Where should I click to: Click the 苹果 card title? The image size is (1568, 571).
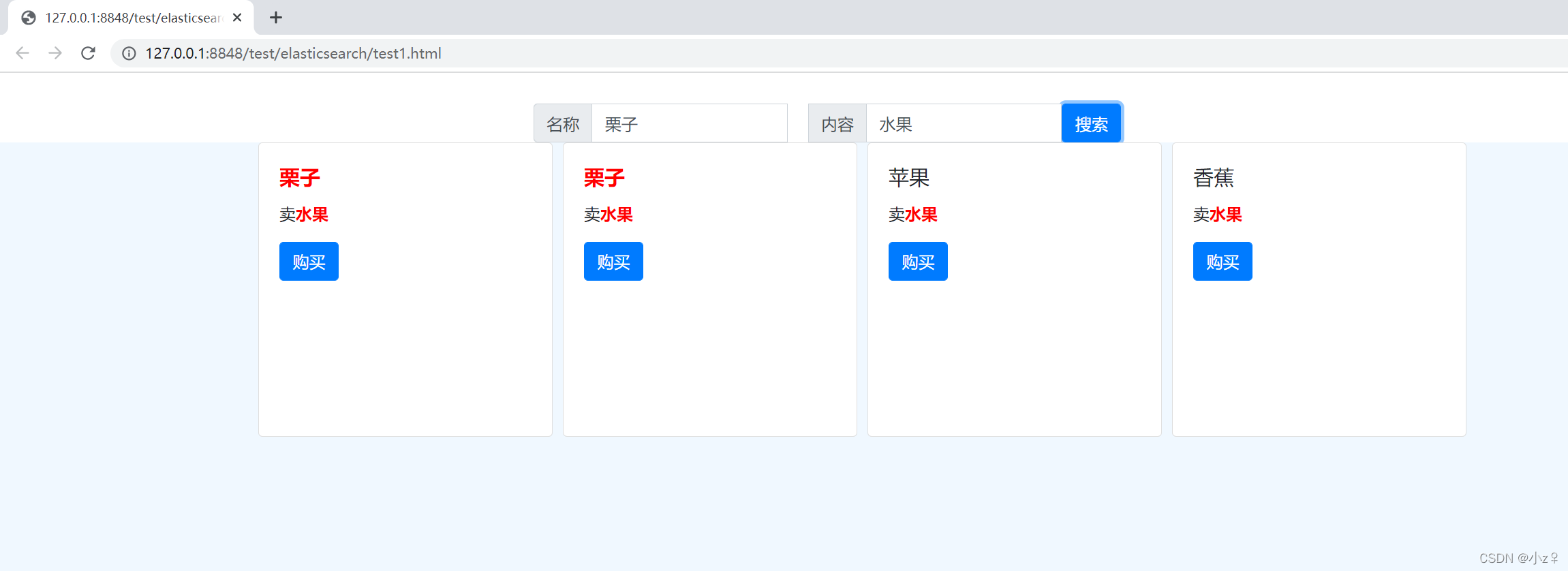pyautogui.click(x=909, y=178)
